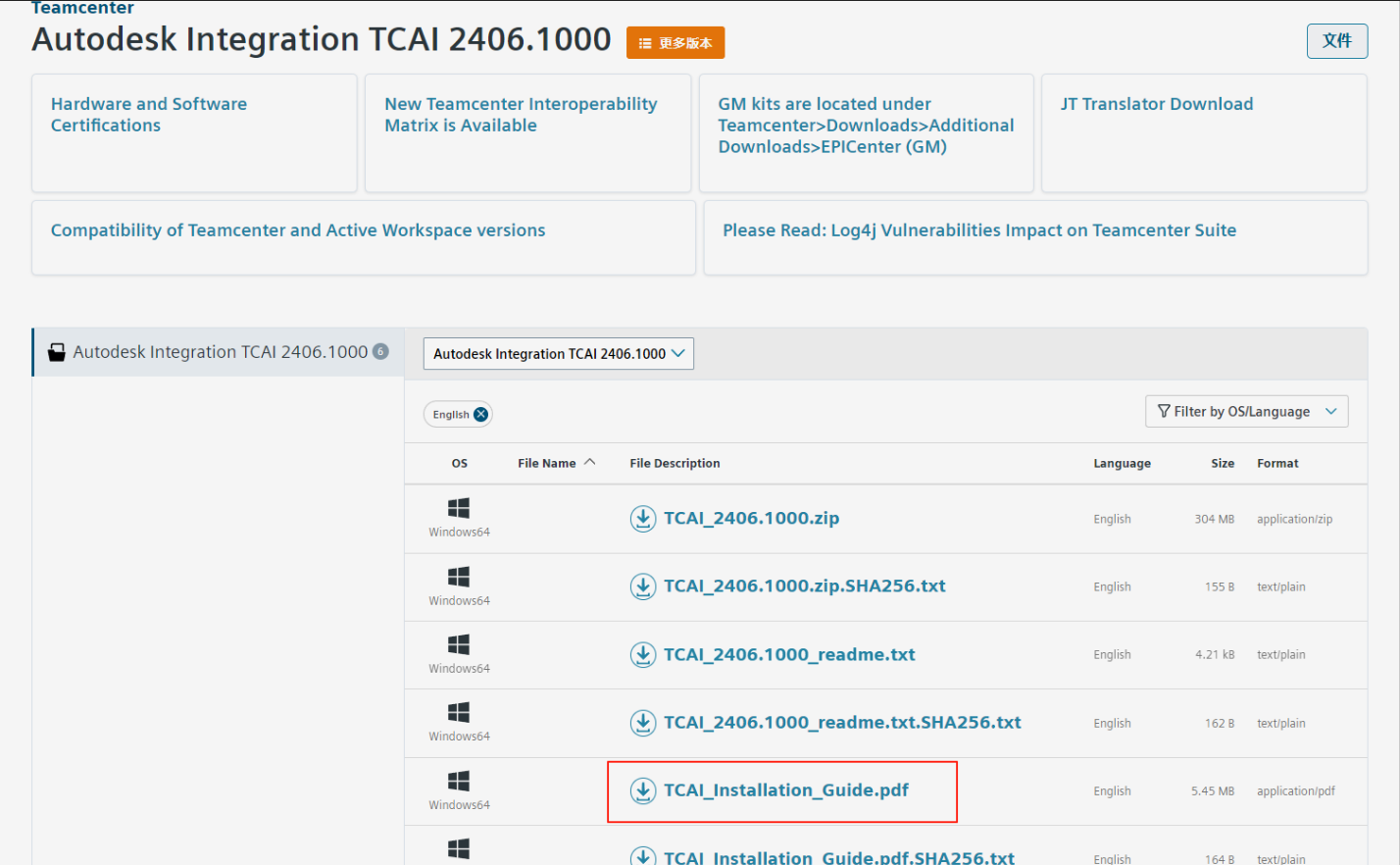
Task: Click download icon for TCAI_2406.1000.zip.SHA256.txt
Action: point(642,586)
